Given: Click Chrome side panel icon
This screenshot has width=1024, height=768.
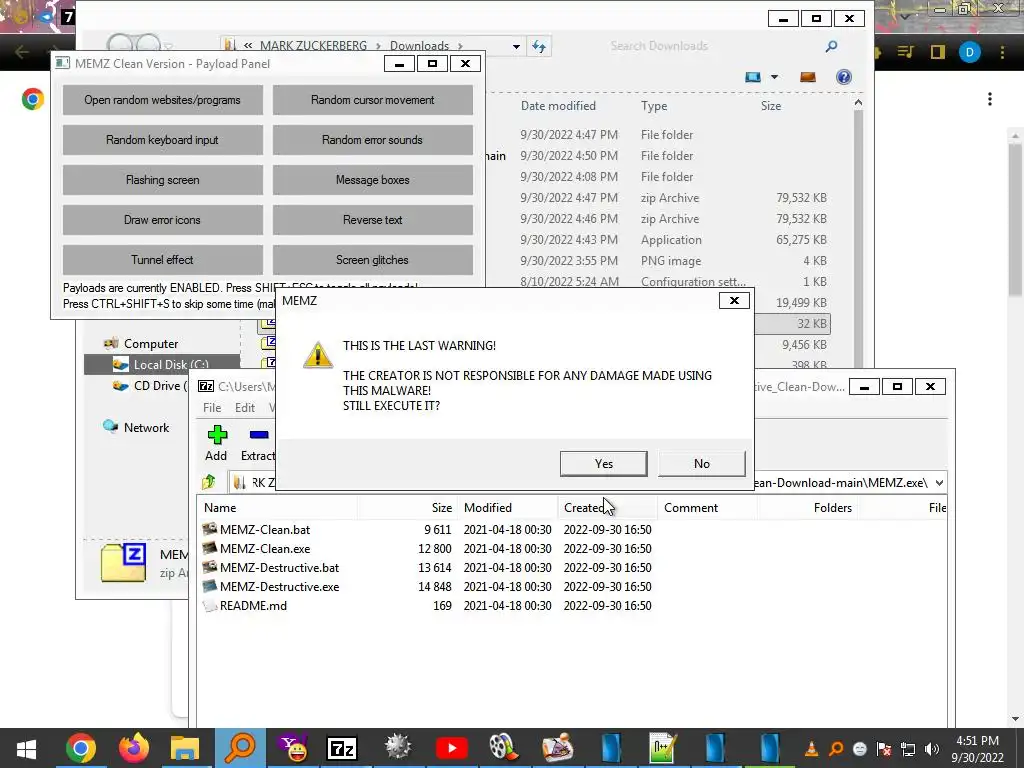Looking at the screenshot, I should (x=938, y=52).
